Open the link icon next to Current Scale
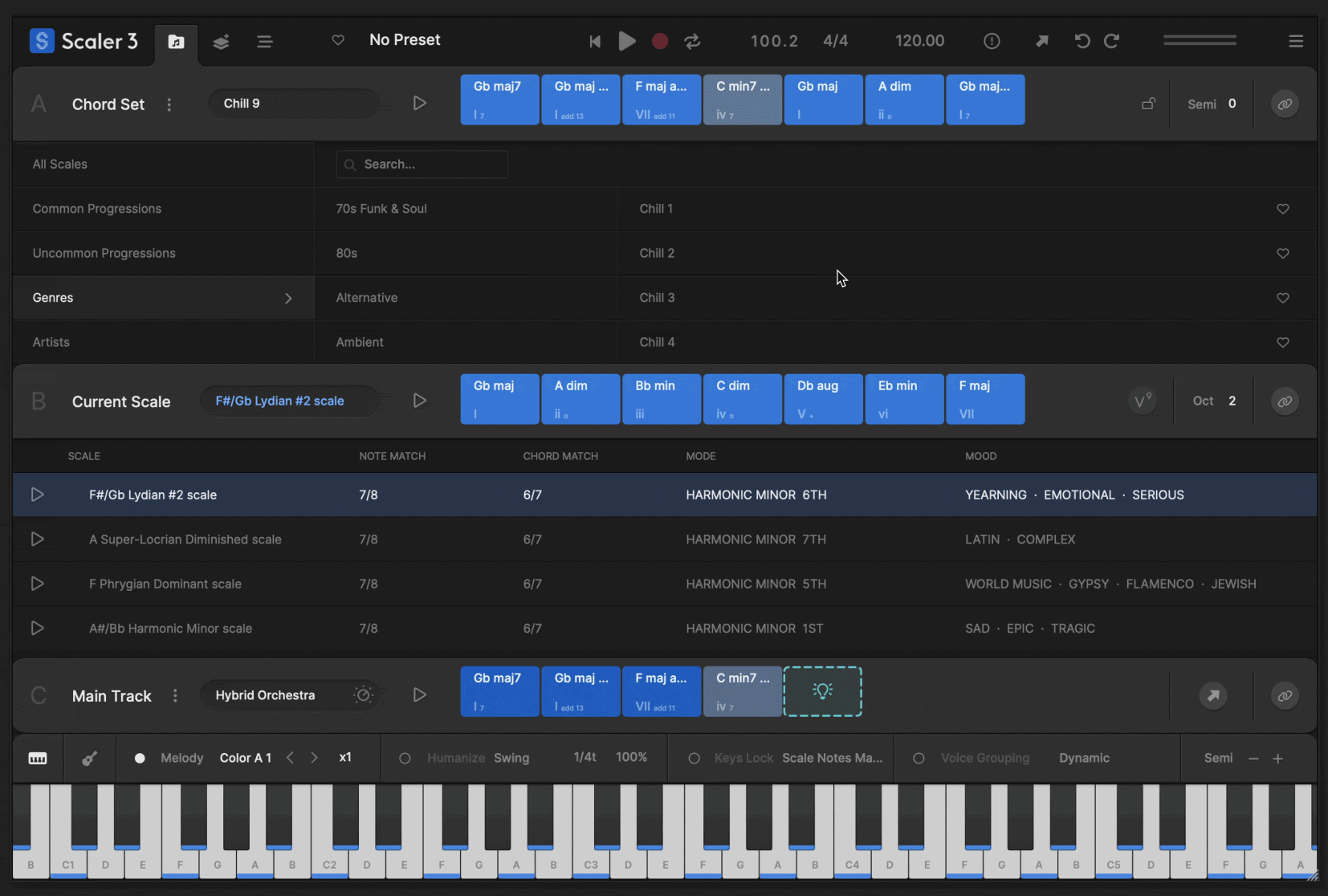The image size is (1328, 896). (1284, 401)
